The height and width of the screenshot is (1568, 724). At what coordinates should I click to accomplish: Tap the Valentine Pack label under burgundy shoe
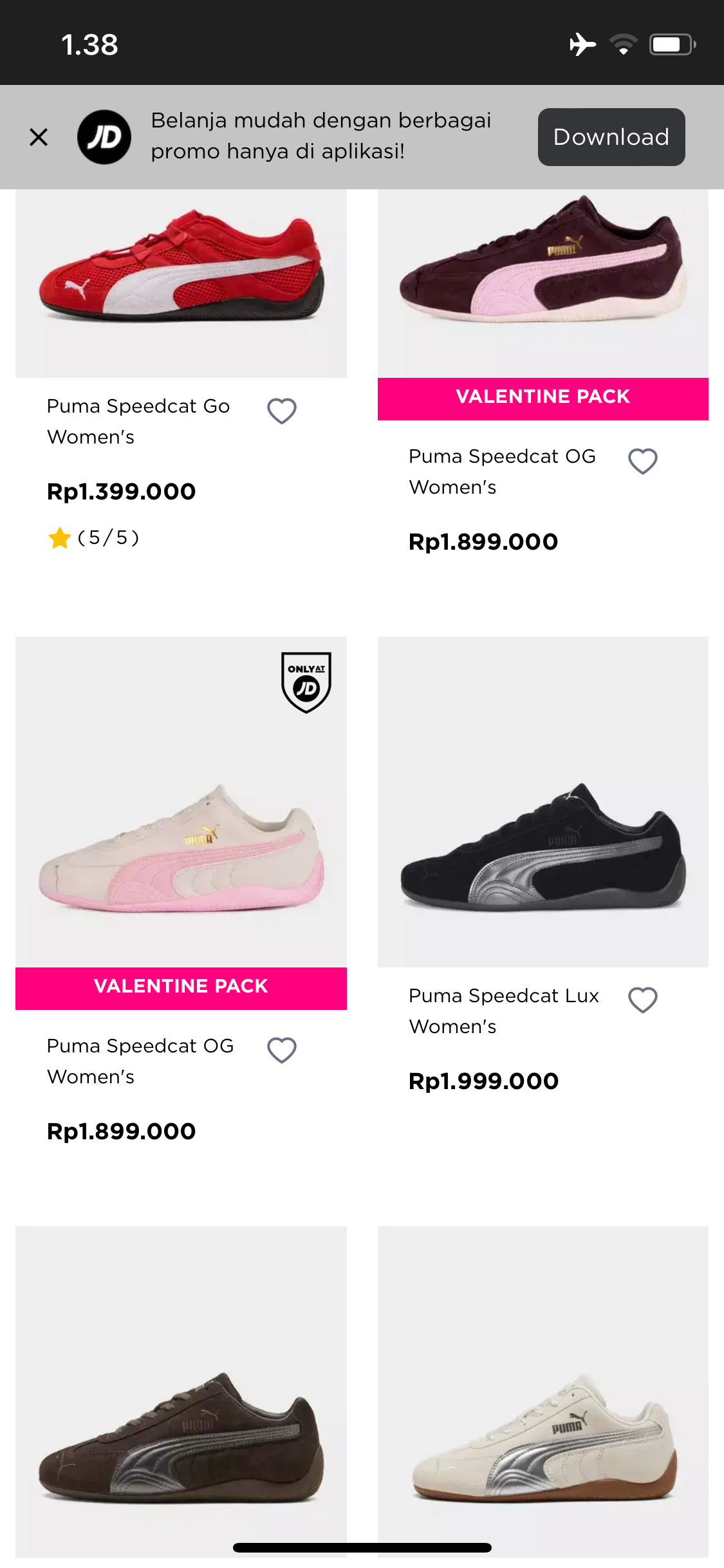tap(543, 397)
